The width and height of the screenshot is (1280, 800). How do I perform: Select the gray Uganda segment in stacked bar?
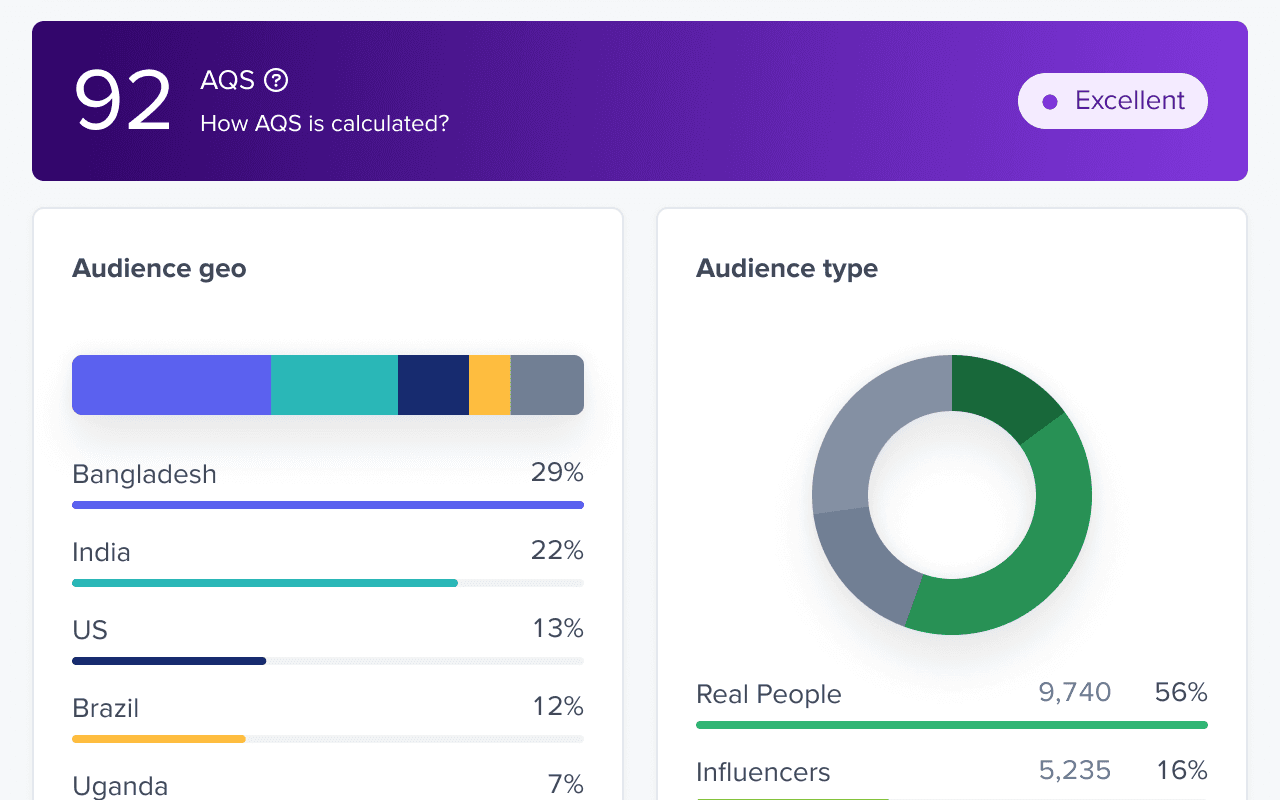[547, 385]
